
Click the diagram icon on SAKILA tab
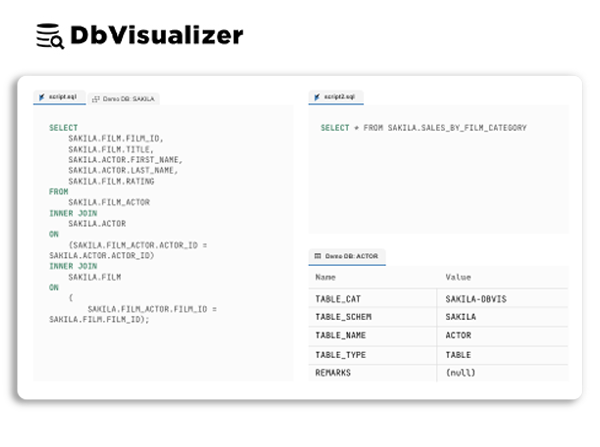click(x=96, y=99)
